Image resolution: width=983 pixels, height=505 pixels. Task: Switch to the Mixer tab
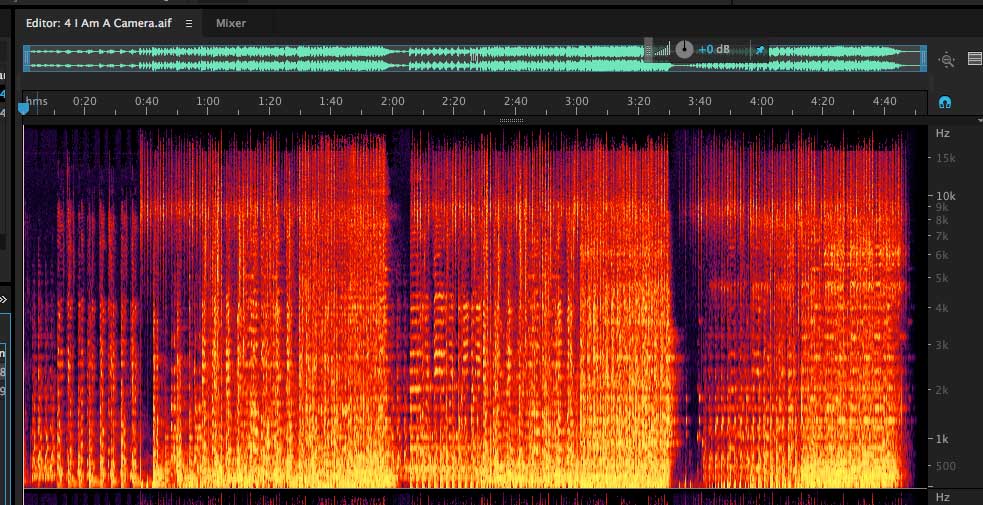[231, 23]
